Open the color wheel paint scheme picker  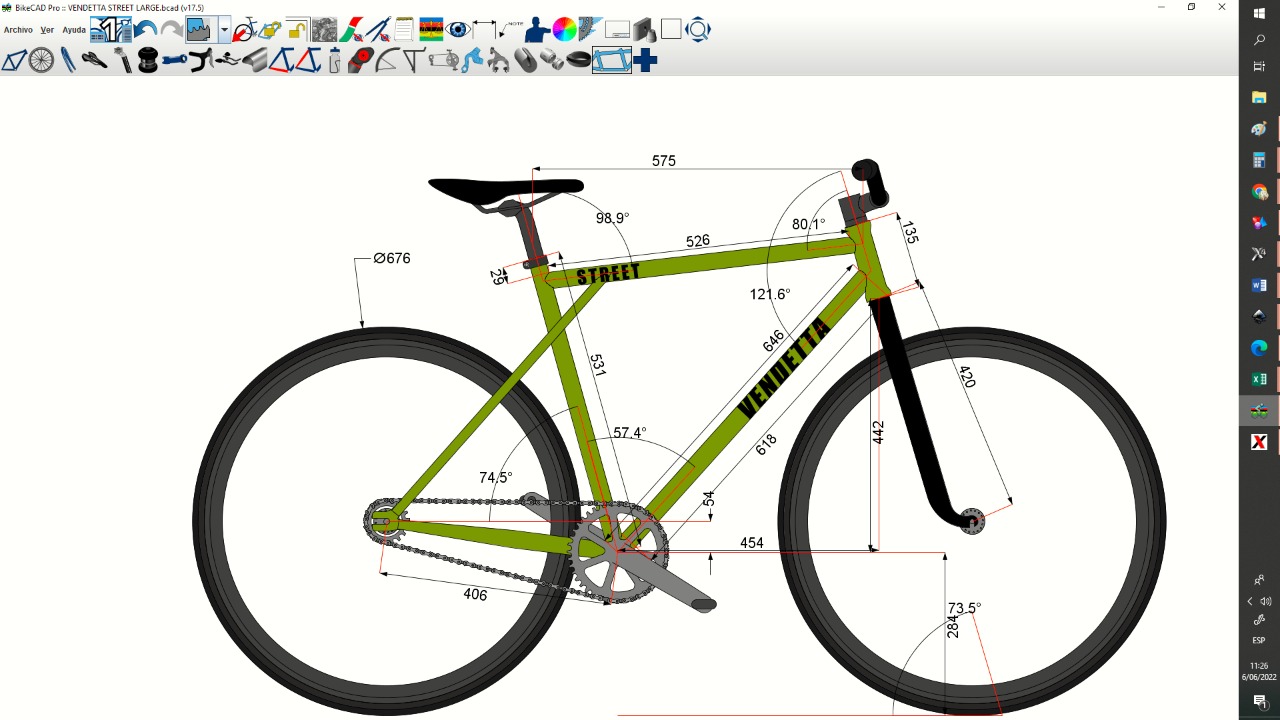pyautogui.click(x=561, y=28)
